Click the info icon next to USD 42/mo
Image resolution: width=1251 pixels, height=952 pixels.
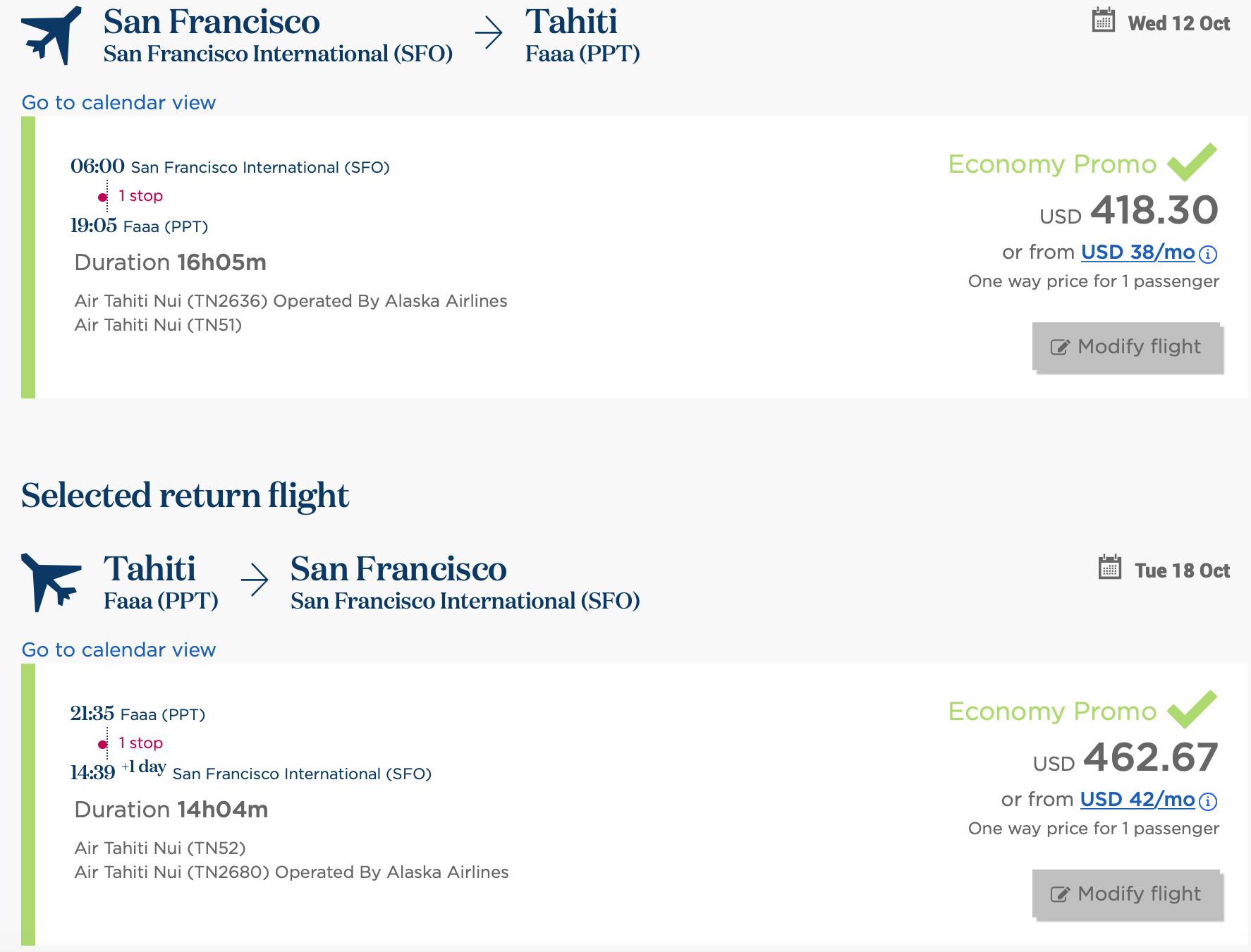pos(1208,801)
